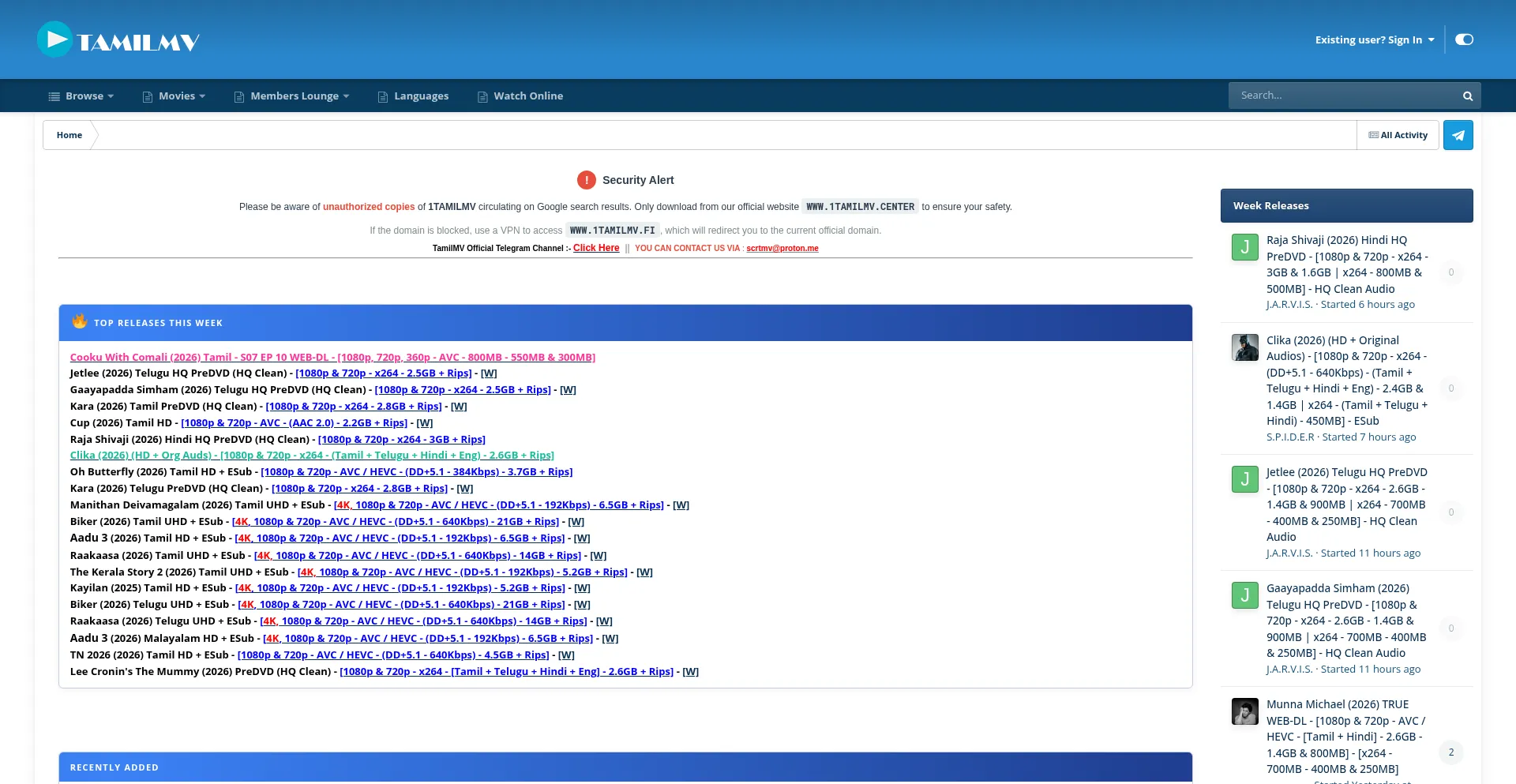The height and width of the screenshot is (784, 1516).
Task: Focus the Search input field
Action: coord(1344,96)
